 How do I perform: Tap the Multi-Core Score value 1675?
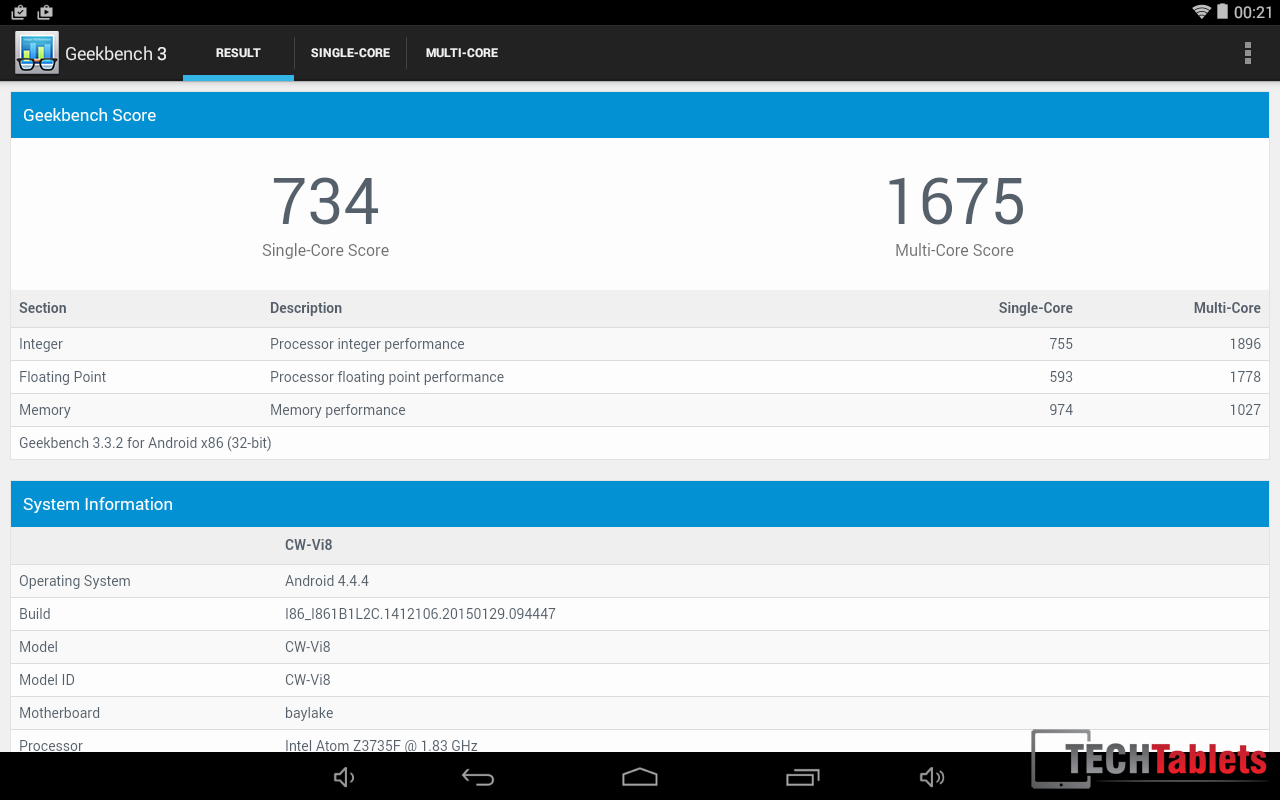(955, 202)
